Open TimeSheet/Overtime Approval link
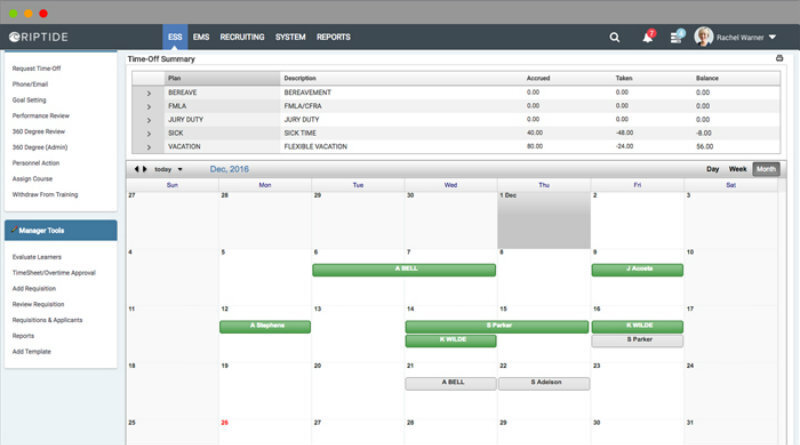This screenshot has height=445, width=800. coord(53,272)
